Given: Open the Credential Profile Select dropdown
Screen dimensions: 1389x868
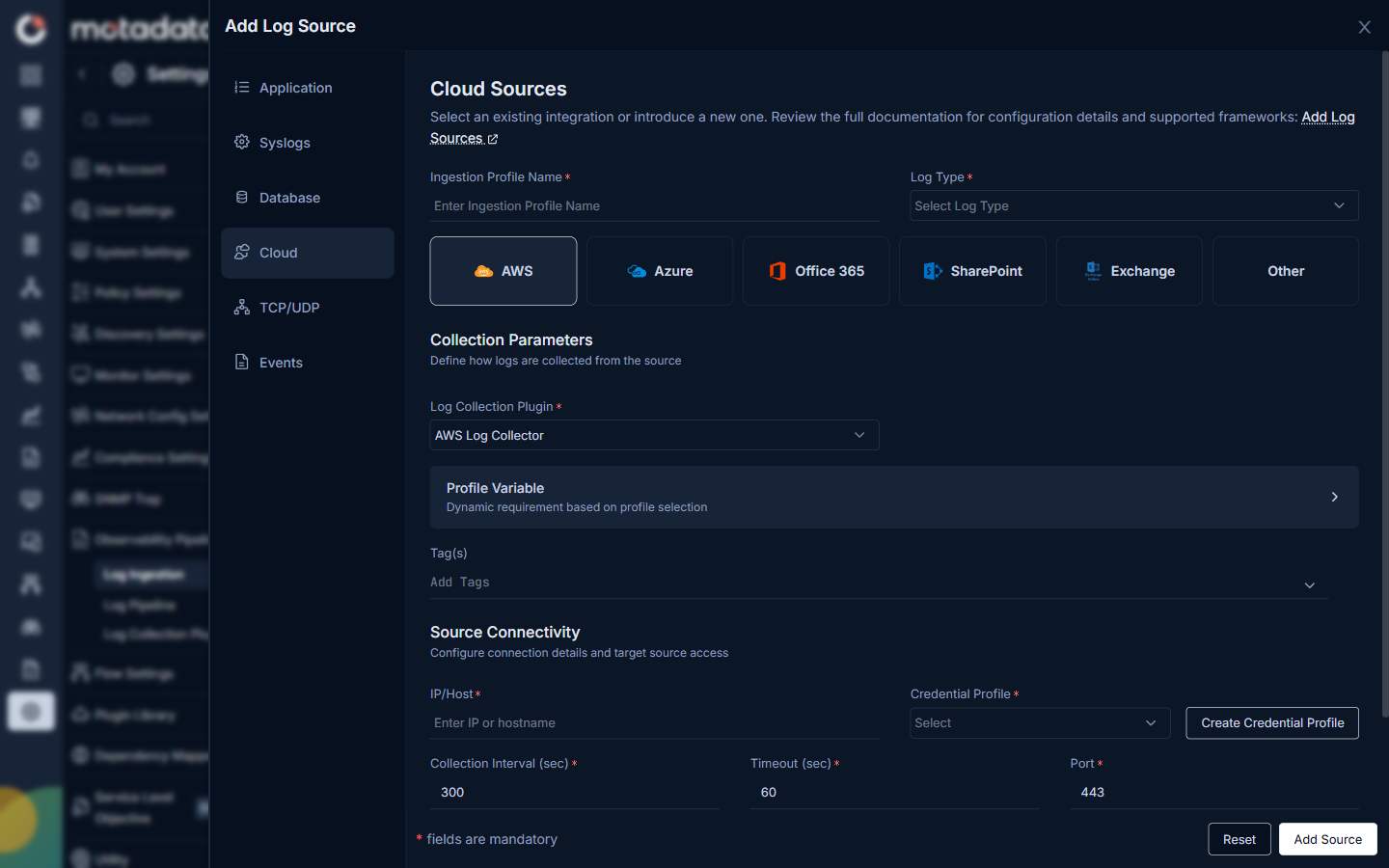Looking at the screenshot, I should 1040,723.
